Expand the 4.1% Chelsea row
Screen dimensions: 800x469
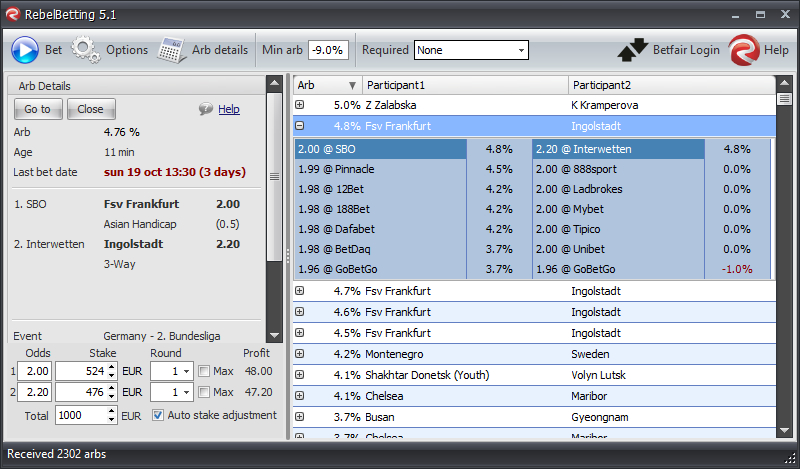[299, 396]
